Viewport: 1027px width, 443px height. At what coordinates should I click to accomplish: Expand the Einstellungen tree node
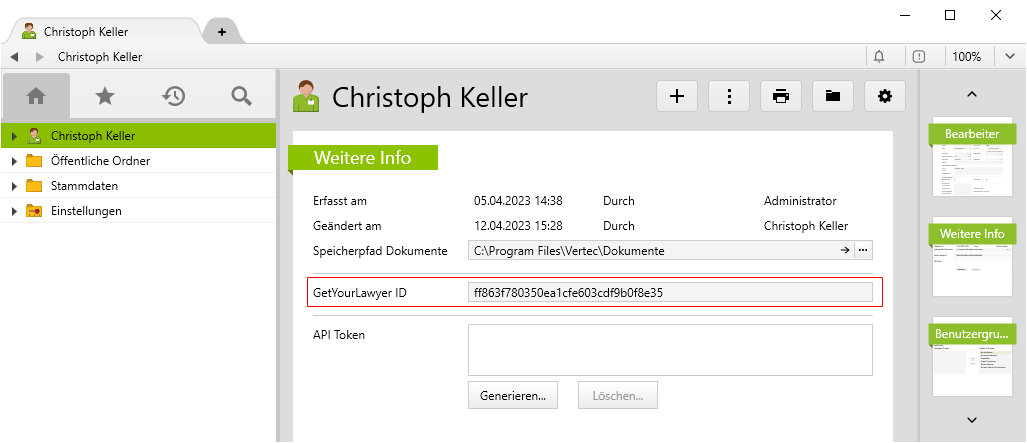tap(14, 211)
